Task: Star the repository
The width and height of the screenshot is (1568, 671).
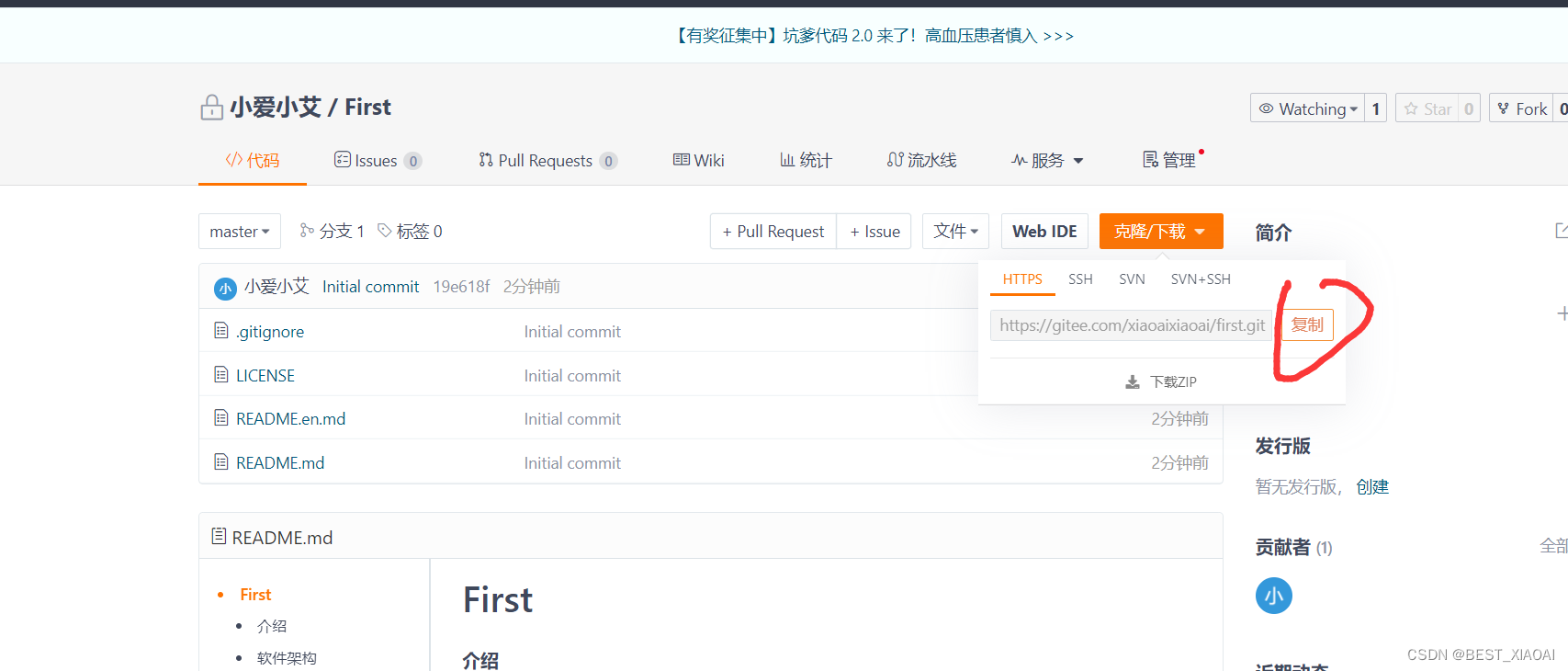Action: (1427, 108)
